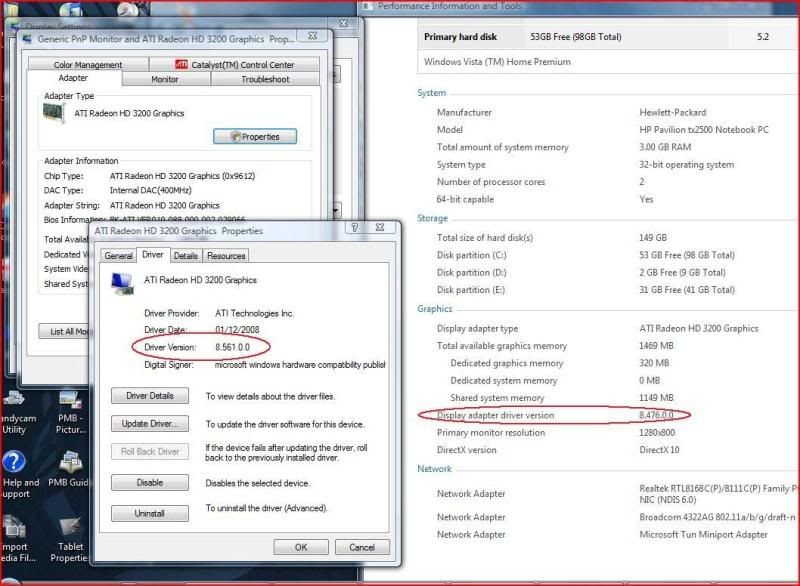This screenshot has width=800, height=586.
Task: Open the PMB Guide desktop icon
Action: pos(71,463)
